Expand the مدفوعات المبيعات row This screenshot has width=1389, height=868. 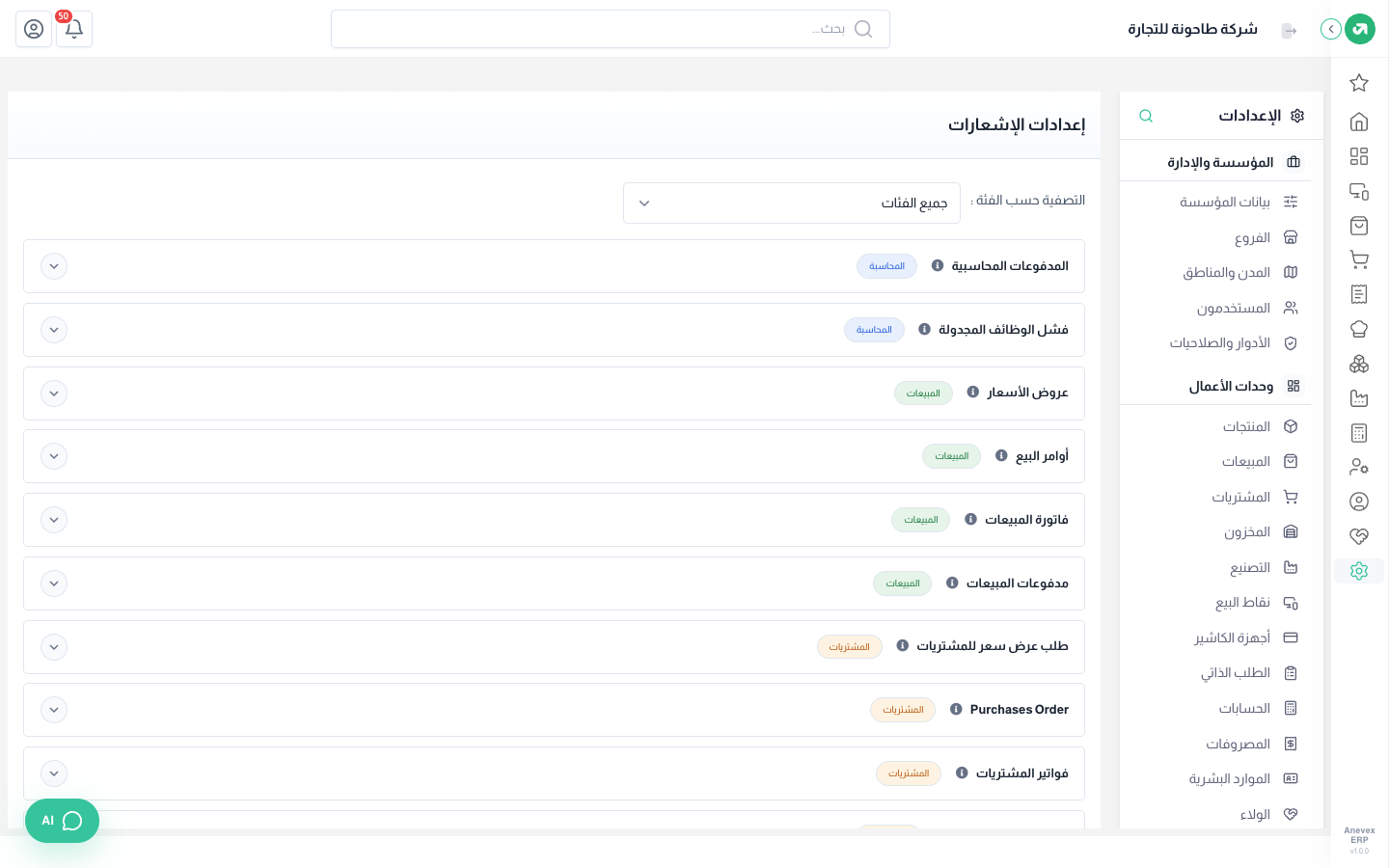[x=54, y=583]
